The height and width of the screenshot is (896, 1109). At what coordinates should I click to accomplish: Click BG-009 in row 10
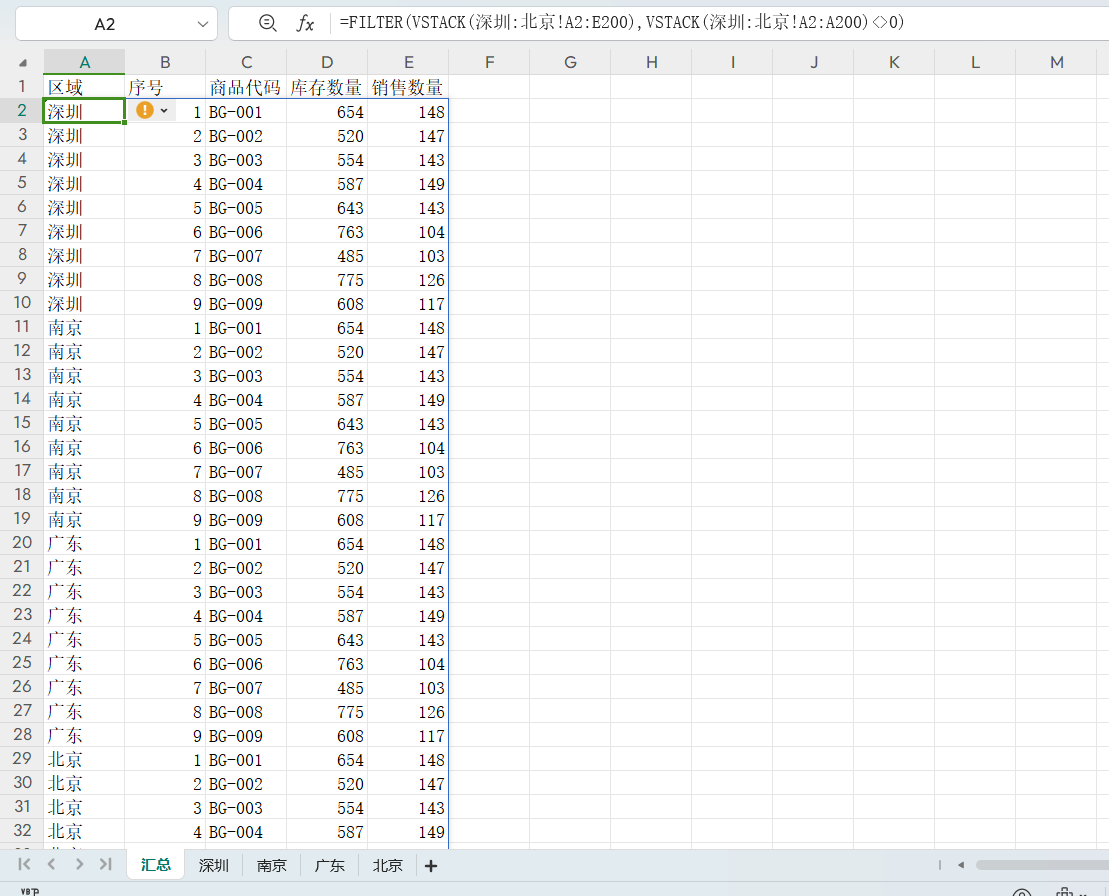click(x=246, y=304)
